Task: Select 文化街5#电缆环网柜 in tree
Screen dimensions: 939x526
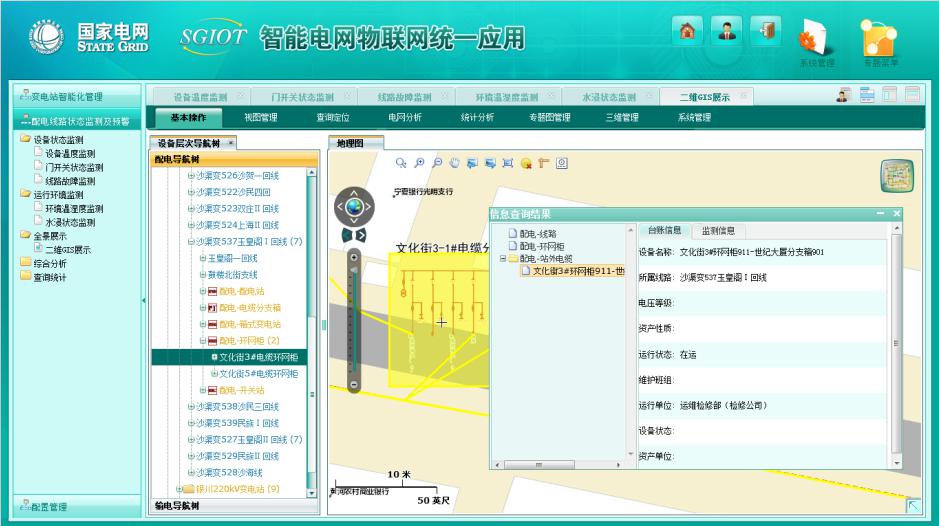Action: coord(258,374)
